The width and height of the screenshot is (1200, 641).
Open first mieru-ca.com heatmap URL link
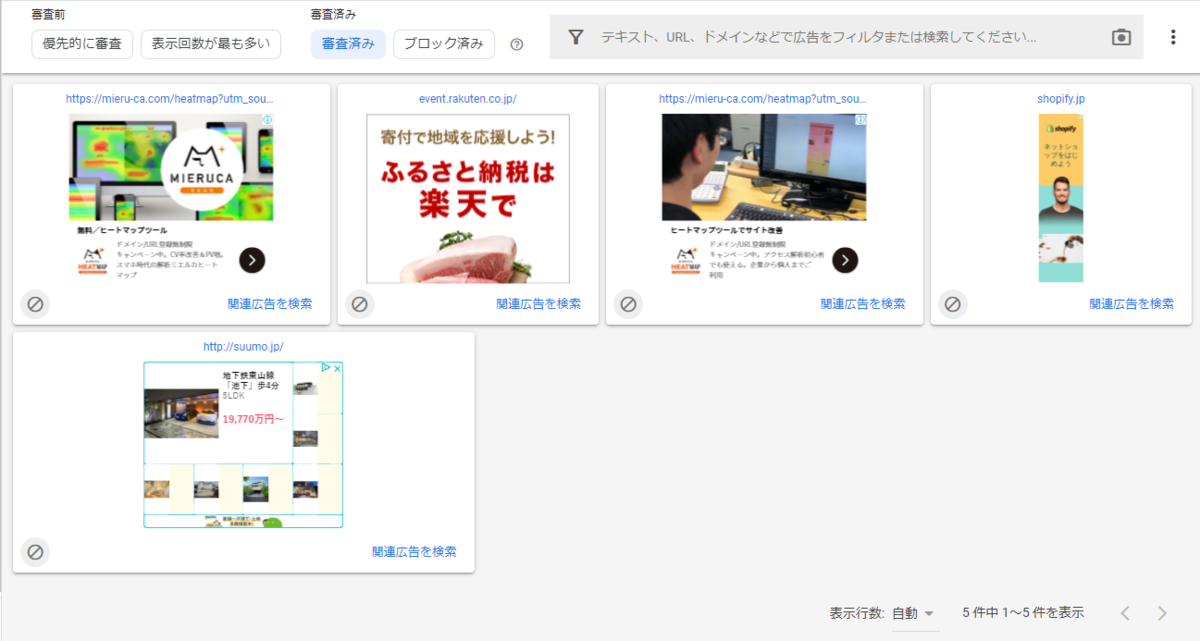tap(170, 99)
